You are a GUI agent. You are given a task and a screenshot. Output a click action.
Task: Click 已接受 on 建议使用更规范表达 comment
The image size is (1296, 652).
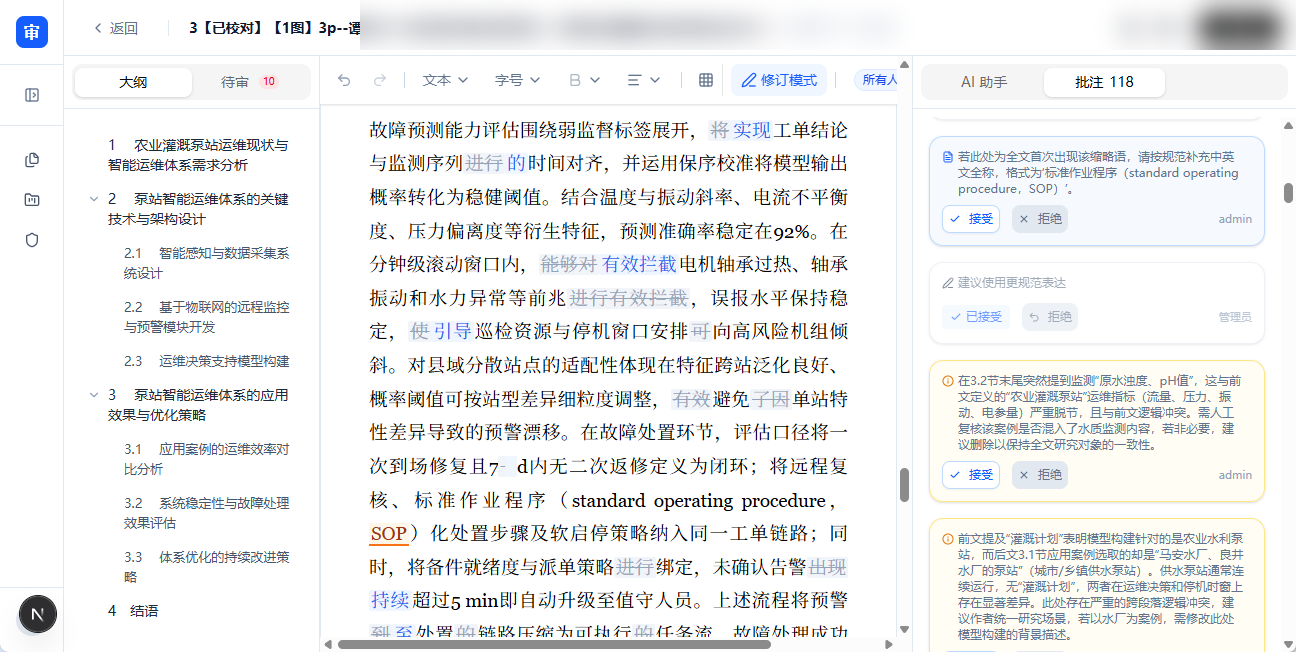(974, 317)
